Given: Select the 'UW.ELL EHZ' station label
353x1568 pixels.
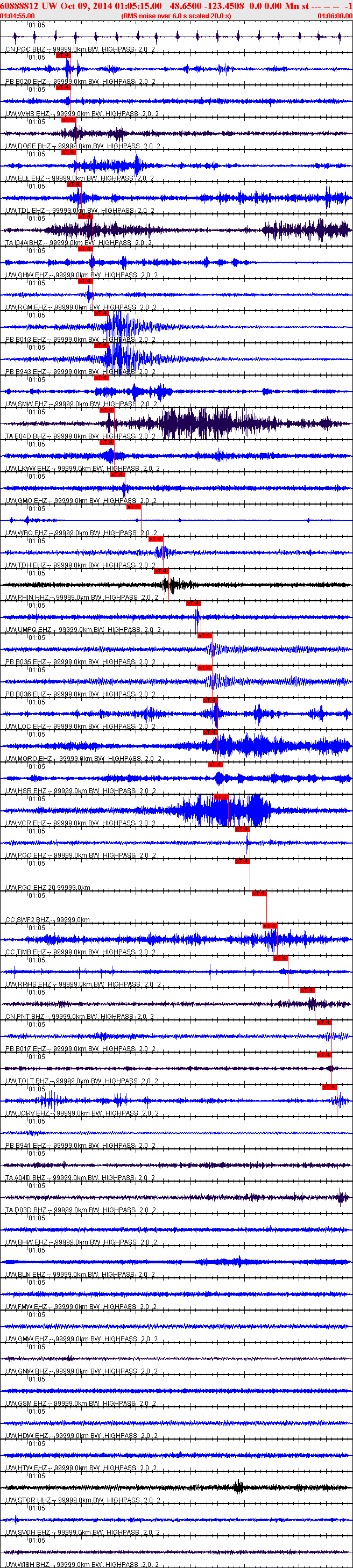Looking at the screenshot, I should (x=25, y=178).
